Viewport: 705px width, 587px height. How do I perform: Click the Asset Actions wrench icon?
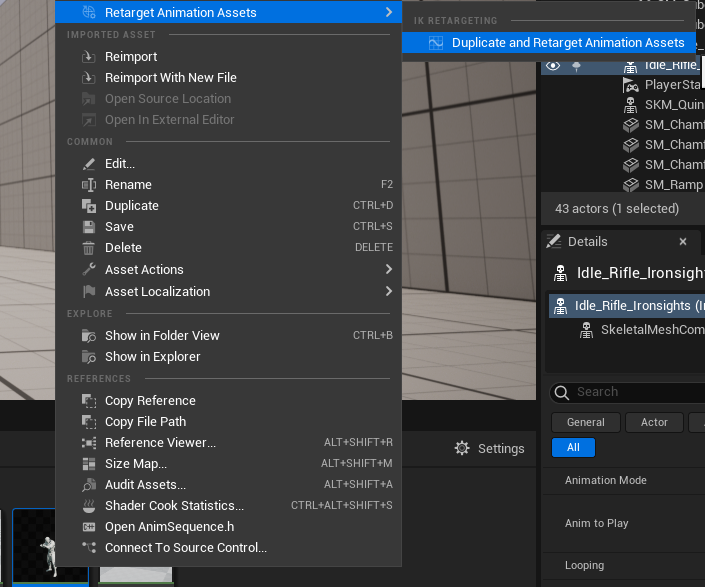89,270
